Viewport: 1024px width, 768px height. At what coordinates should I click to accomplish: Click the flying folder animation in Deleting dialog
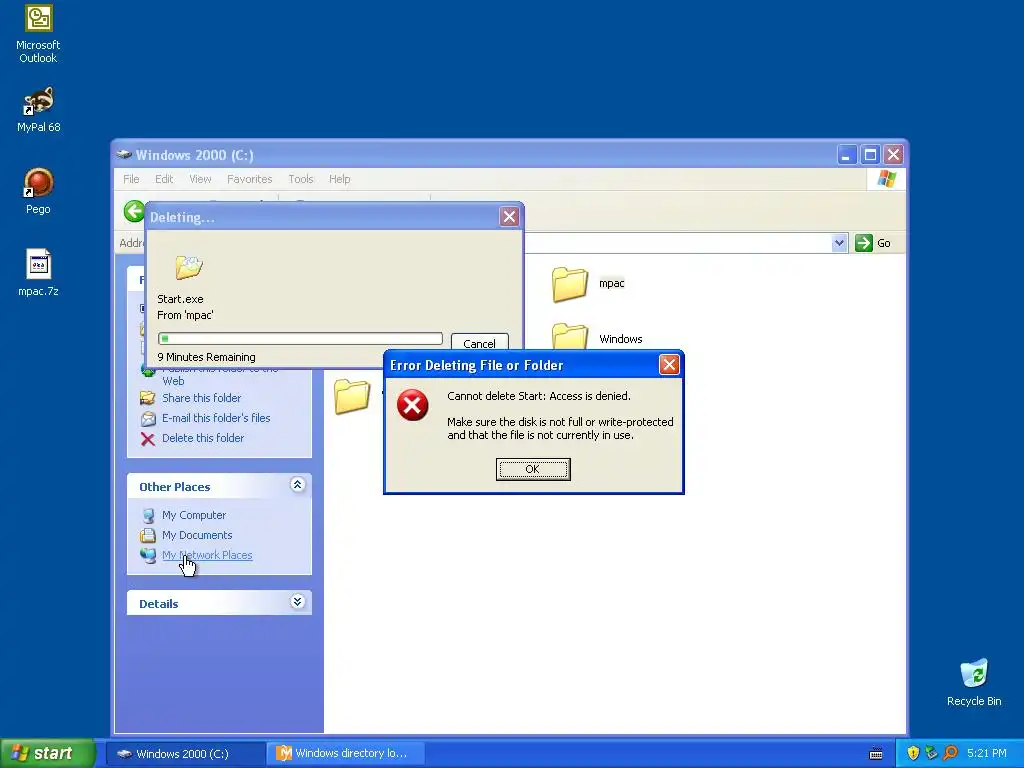189,267
